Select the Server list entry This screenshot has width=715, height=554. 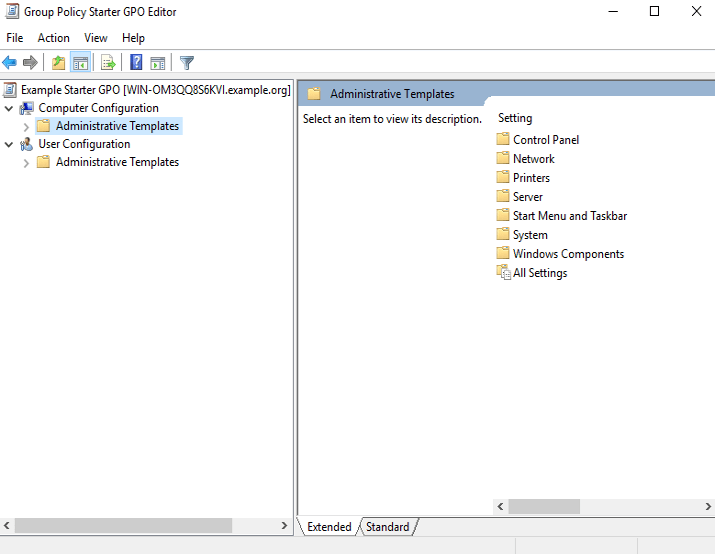(x=528, y=197)
